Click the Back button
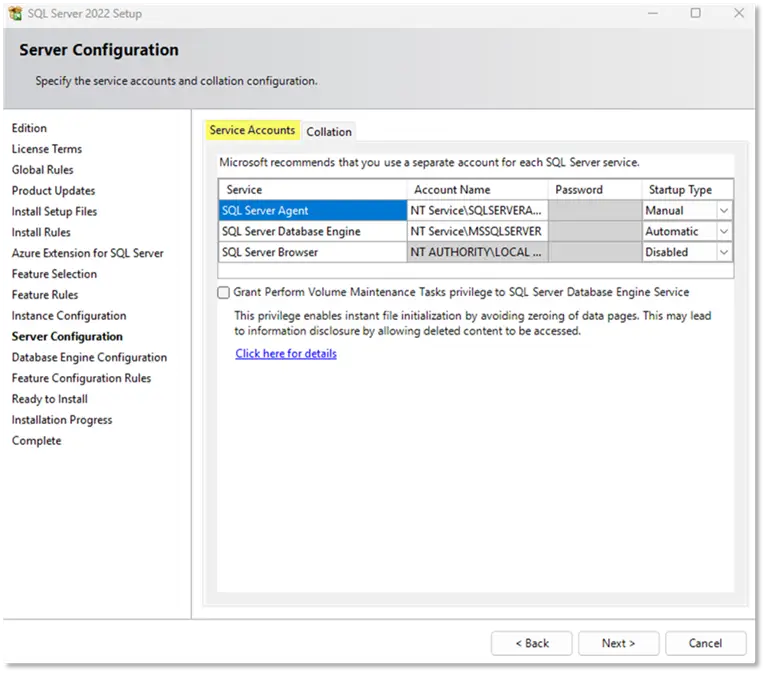This screenshot has height=674, width=766. 532,643
